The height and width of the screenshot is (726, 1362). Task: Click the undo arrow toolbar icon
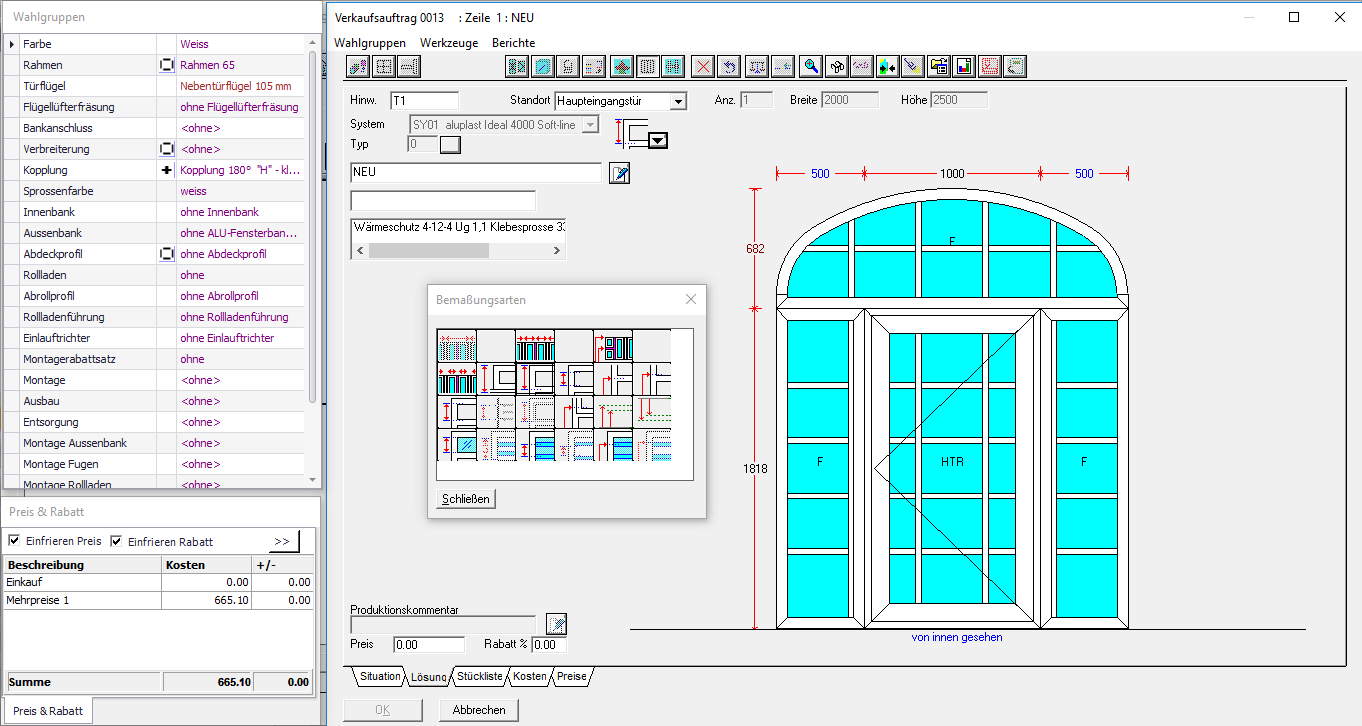click(x=730, y=67)
